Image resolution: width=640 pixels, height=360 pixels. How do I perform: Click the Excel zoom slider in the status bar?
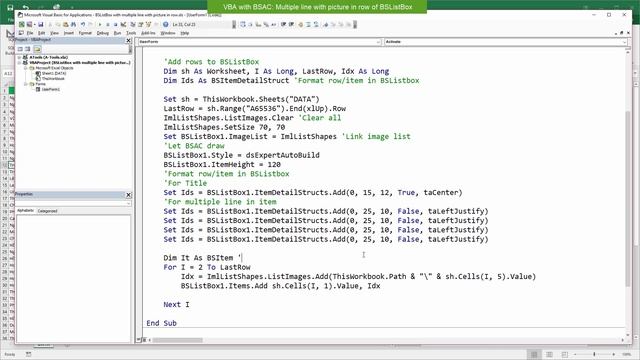594,354
